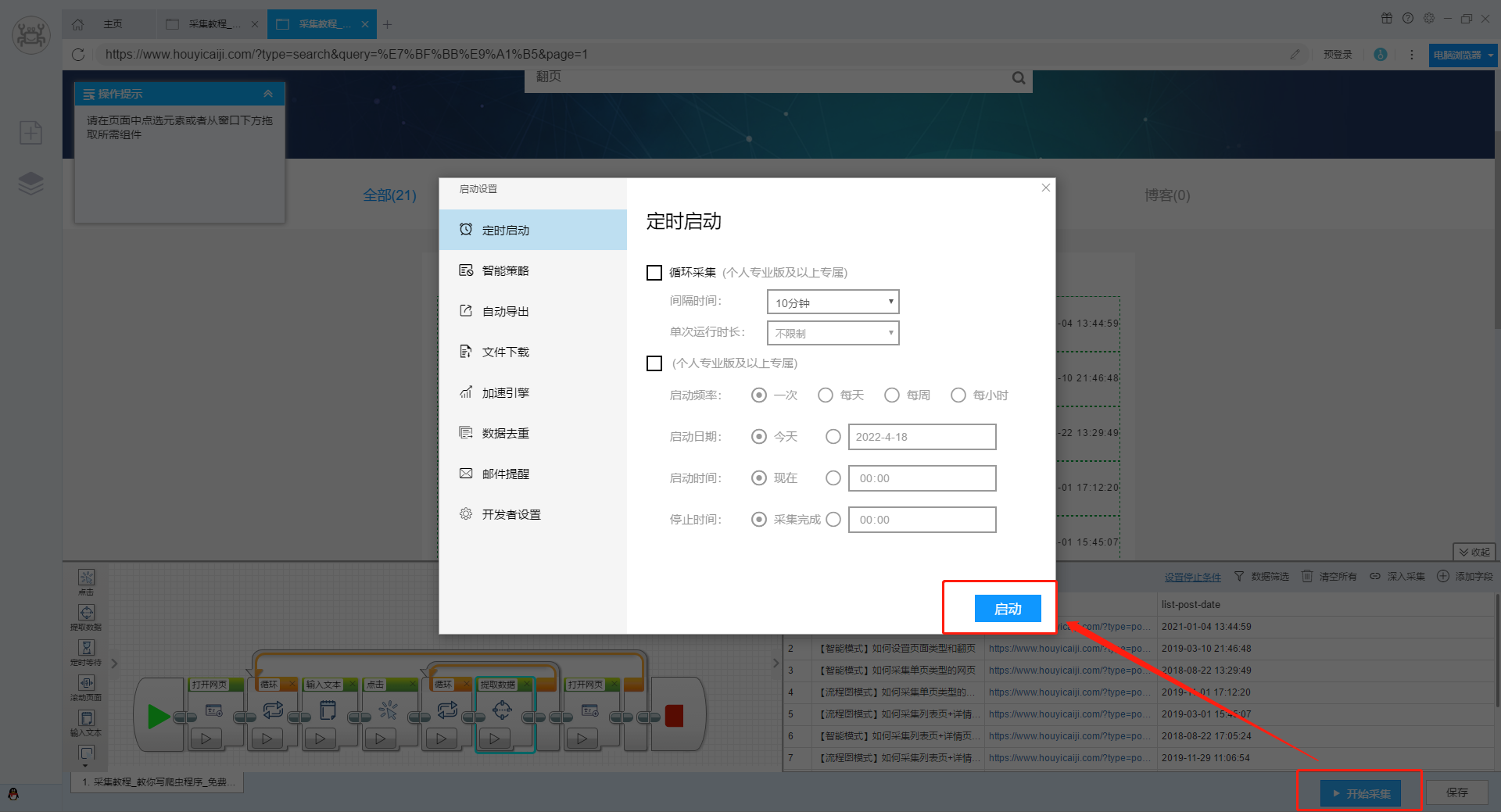The height and width of the screenshot is (812, 1501).
Task: Select the 现在 start time radio button
Action: (758, 478)
